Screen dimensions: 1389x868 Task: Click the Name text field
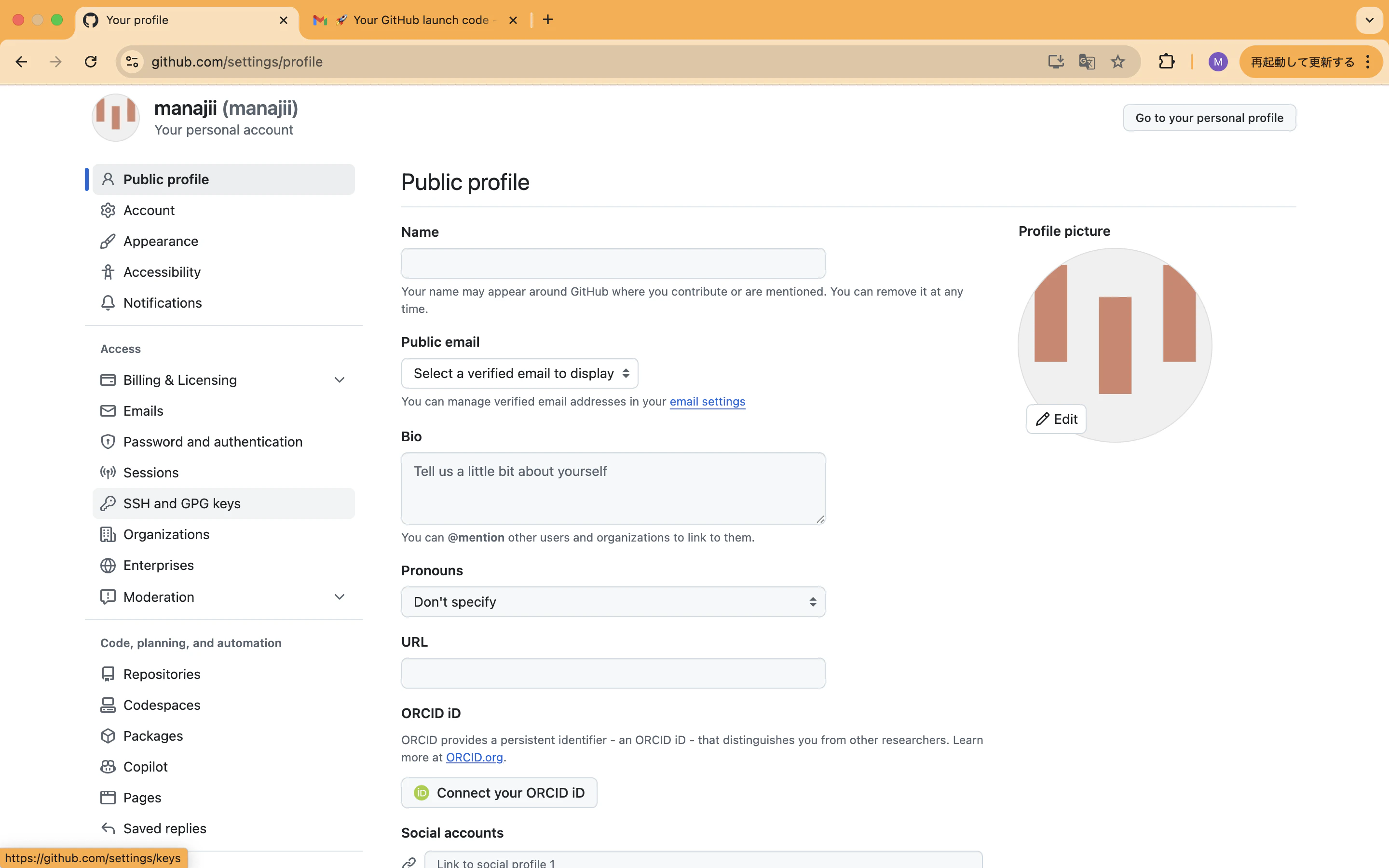tap(613, 263)
